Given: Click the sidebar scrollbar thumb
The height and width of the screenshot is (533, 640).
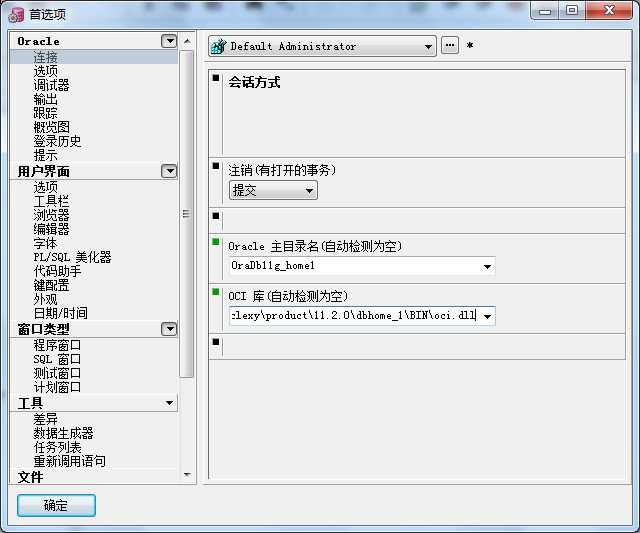Looking at the screenshot, I should [187, 213].
